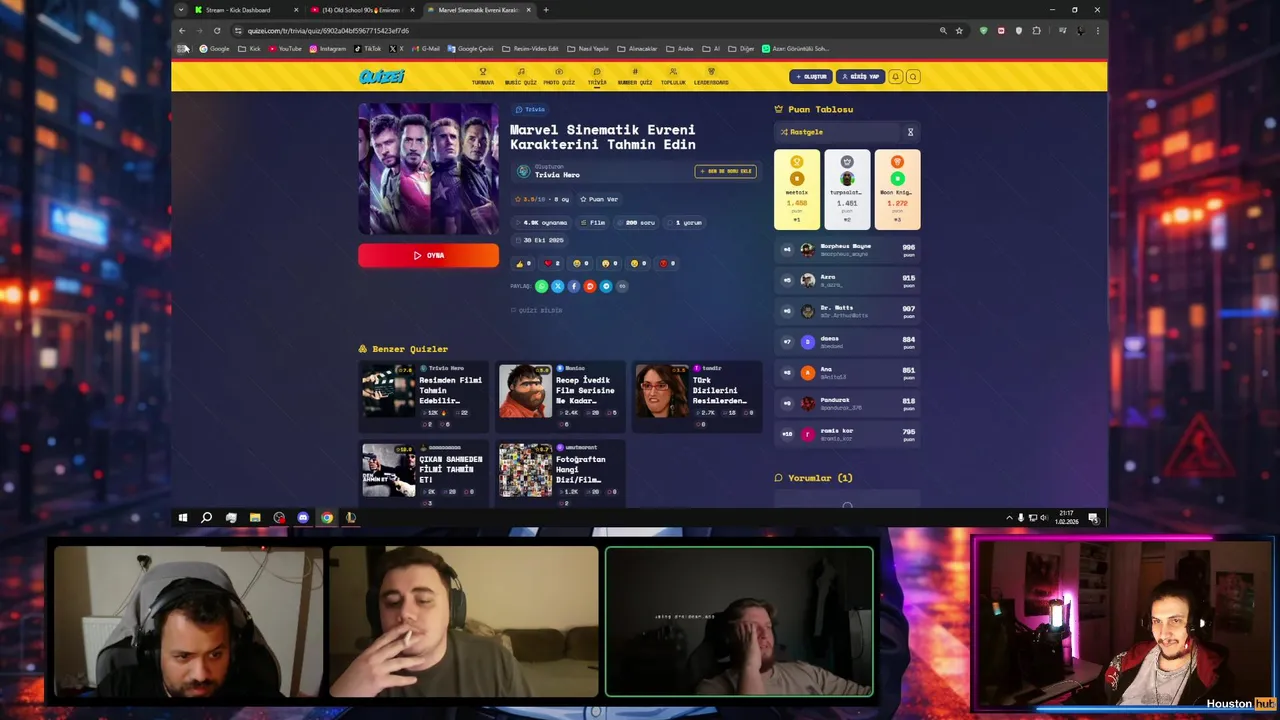Open the Instagram bookmark

328,48
